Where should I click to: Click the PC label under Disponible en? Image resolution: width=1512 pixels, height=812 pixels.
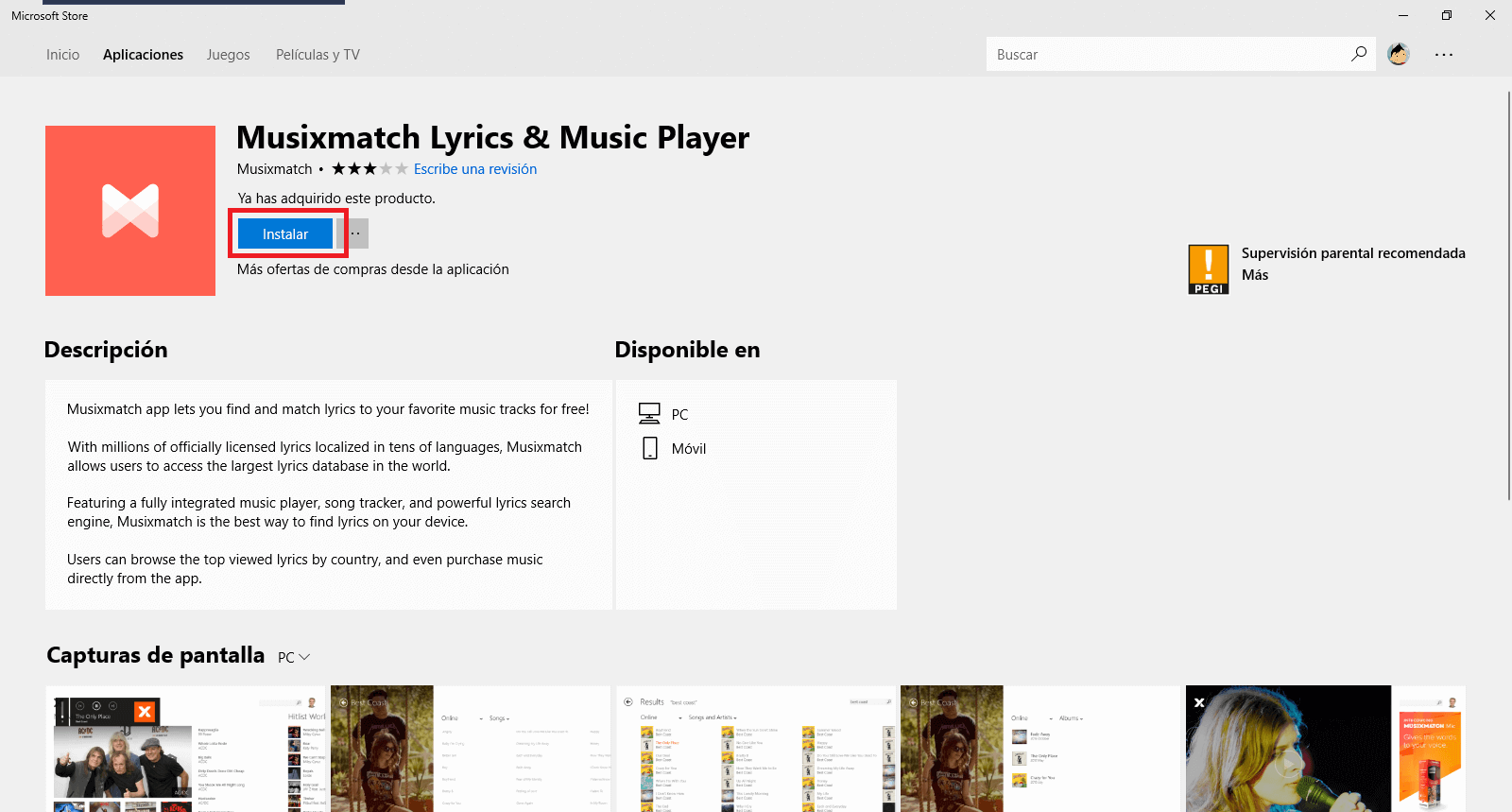pyautogui.click(x=679, y=414)
